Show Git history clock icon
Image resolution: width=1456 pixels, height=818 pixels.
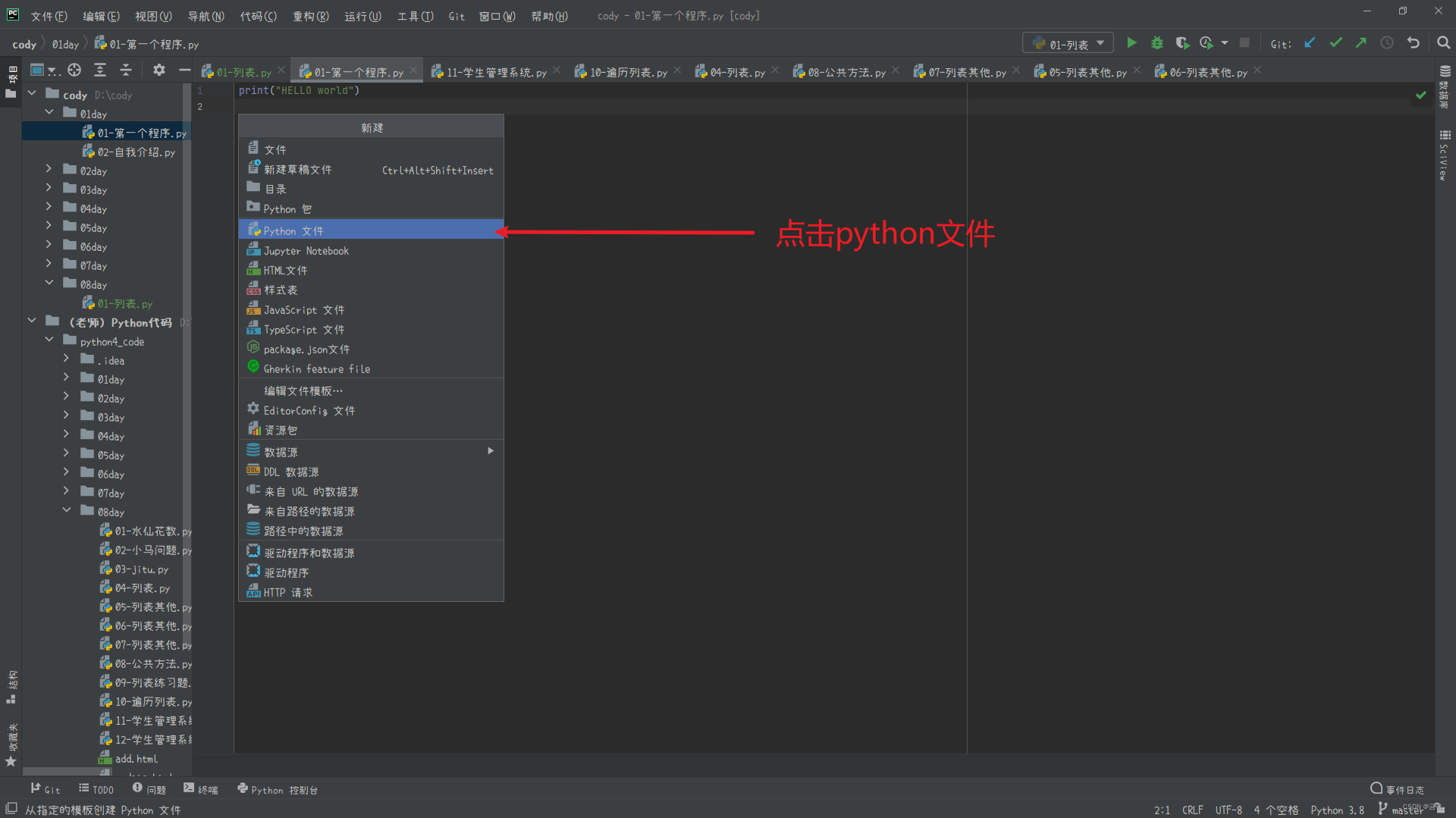point(1387,43)
